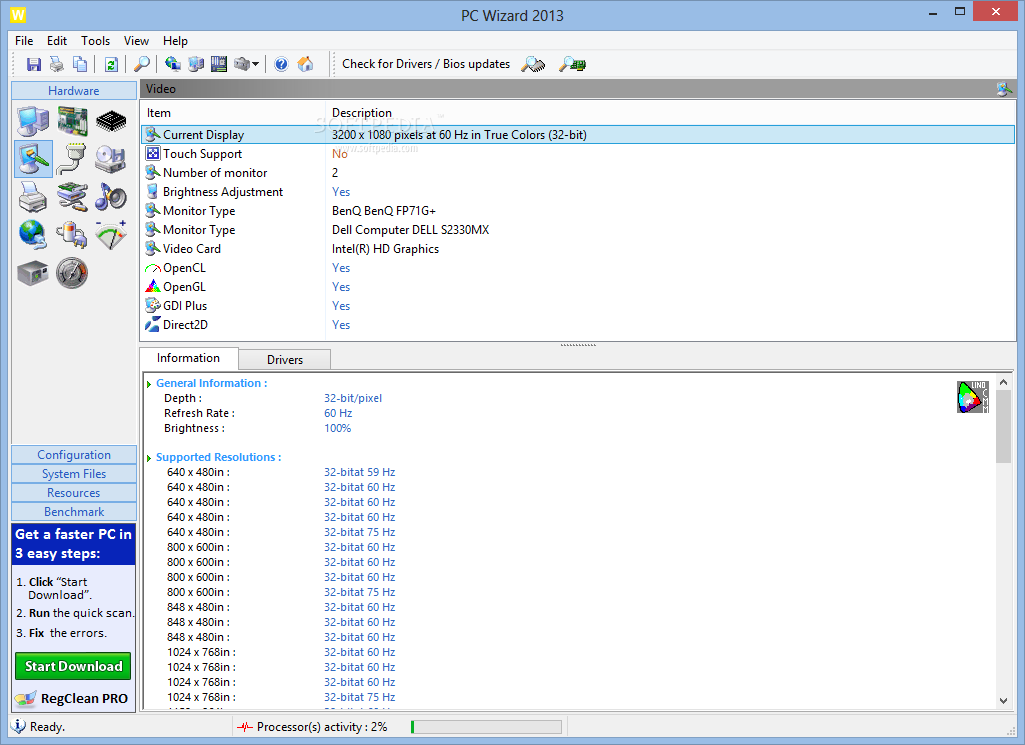Open the Benchmark category
The height and width of the screenshot is (745, 1025).
pos(74,512)
